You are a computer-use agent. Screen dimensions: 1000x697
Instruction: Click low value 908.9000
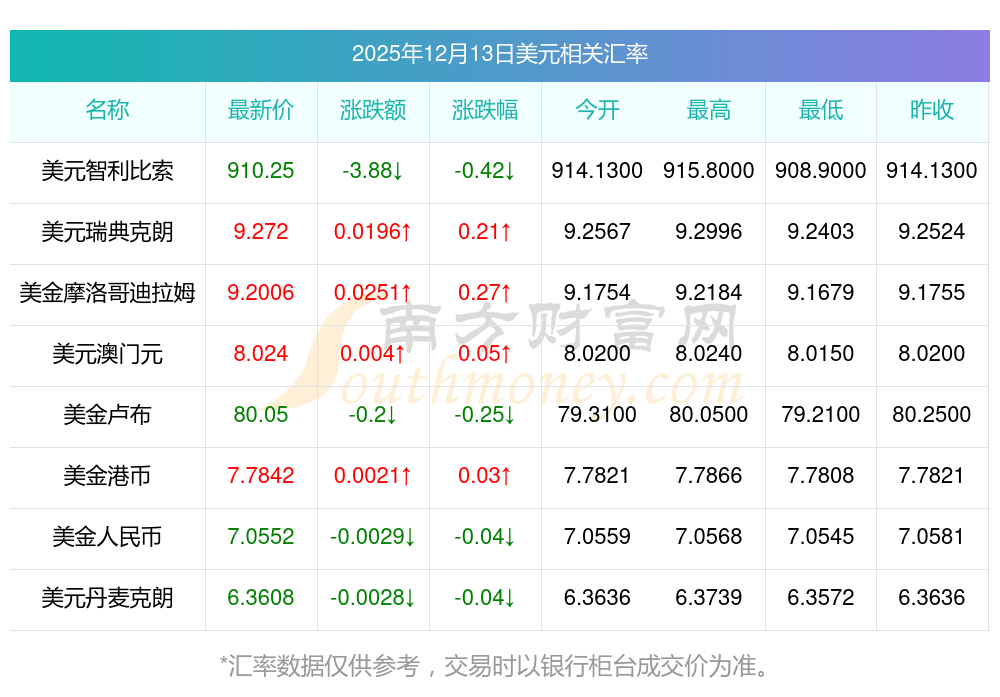click(820, 171)
